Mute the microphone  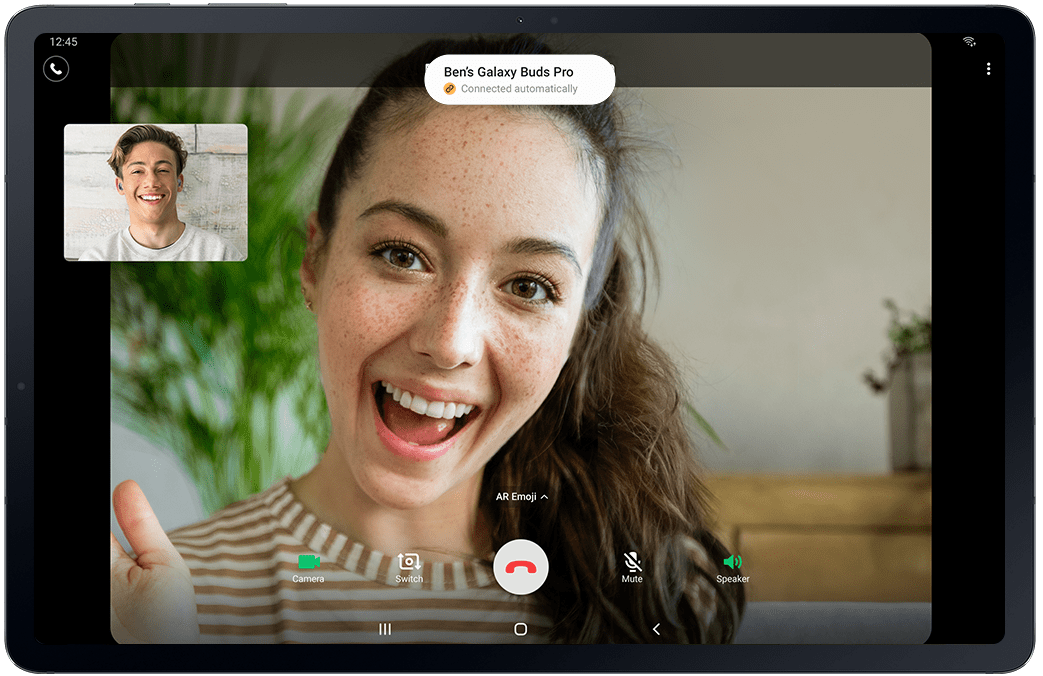click(632, 568)
